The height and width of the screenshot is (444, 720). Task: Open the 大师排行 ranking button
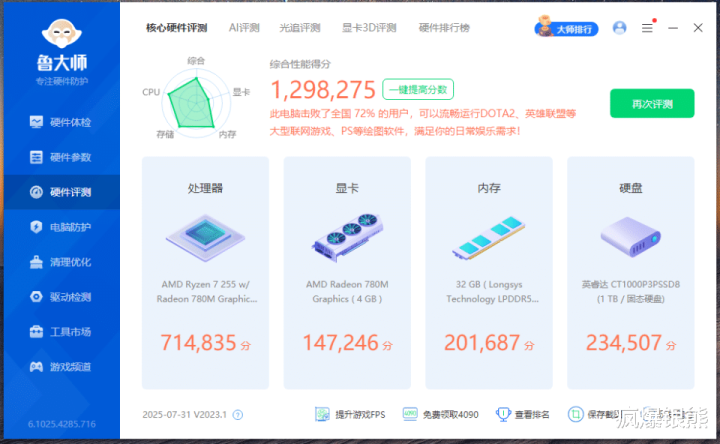point(566,28)
